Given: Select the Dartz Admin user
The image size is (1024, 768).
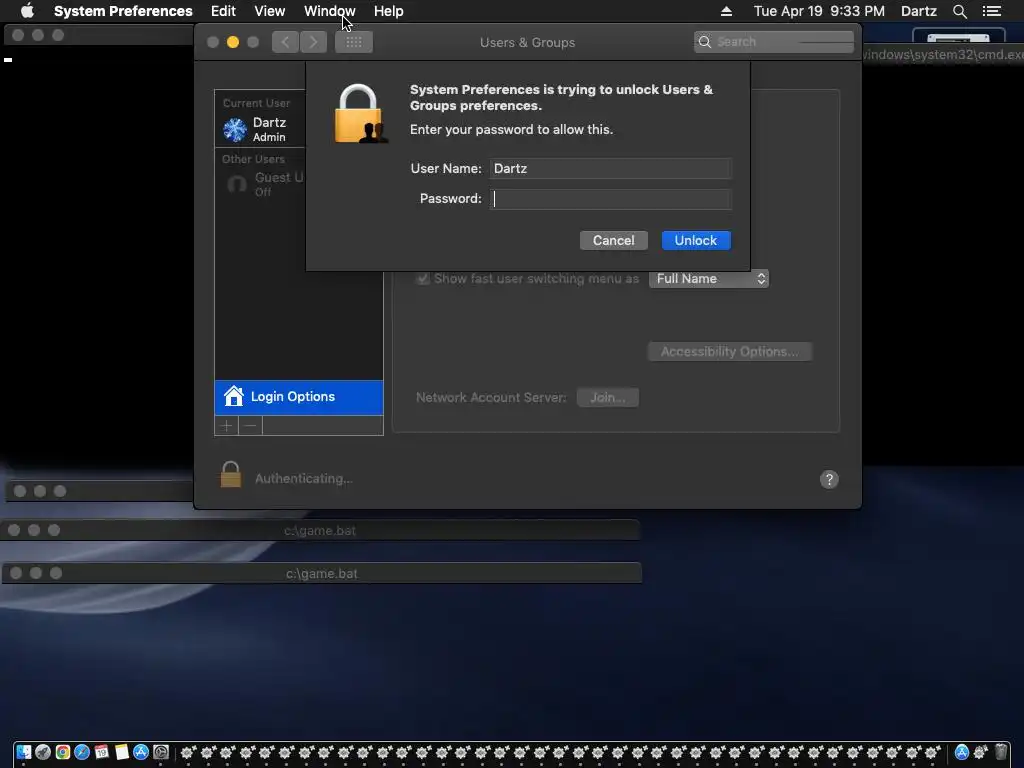Looking at the screenshot, I should (261, 129).
